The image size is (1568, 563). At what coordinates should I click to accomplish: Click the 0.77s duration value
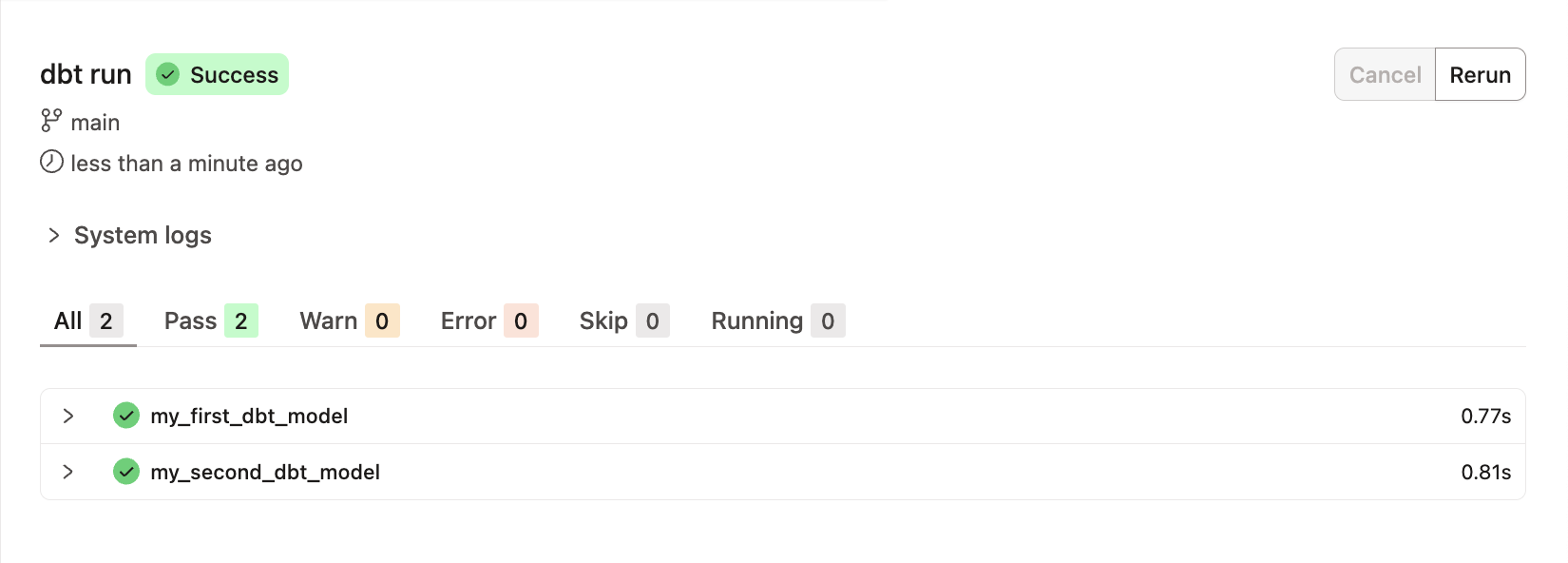1485,417
